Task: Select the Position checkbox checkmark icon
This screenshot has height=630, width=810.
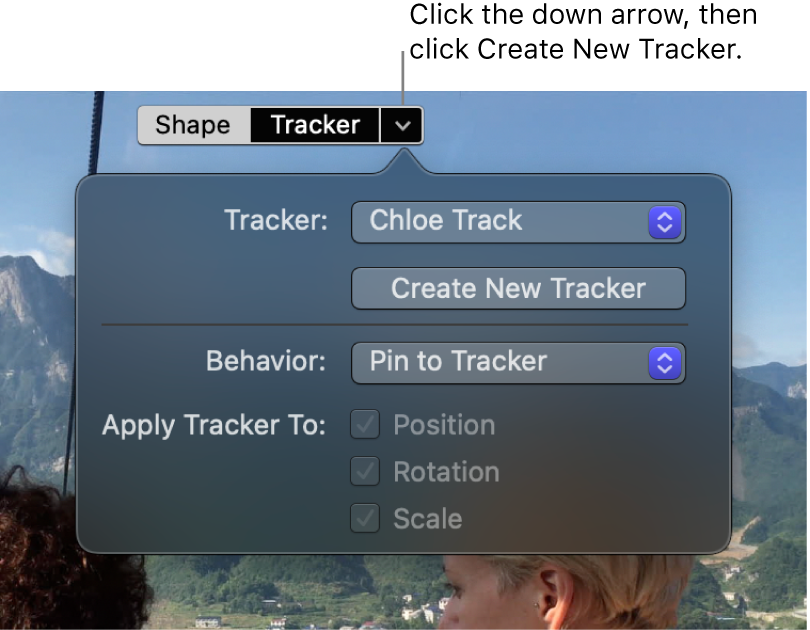Action: point(364,425)
